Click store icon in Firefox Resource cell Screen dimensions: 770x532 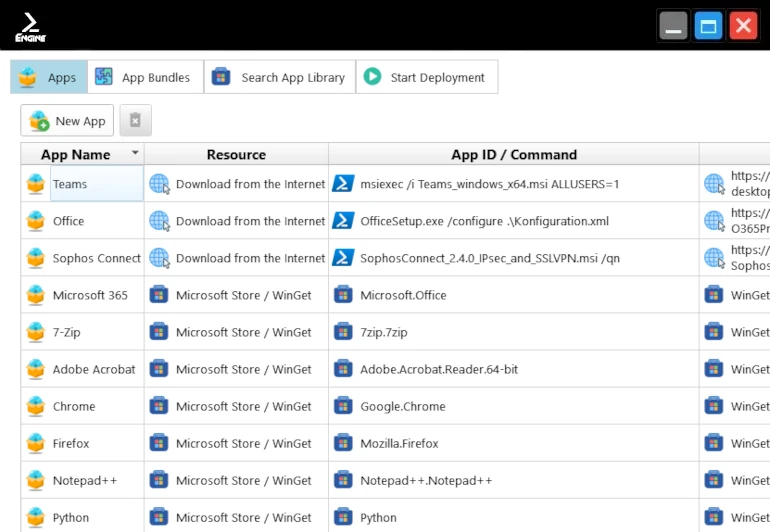click(x=159, y=444)
